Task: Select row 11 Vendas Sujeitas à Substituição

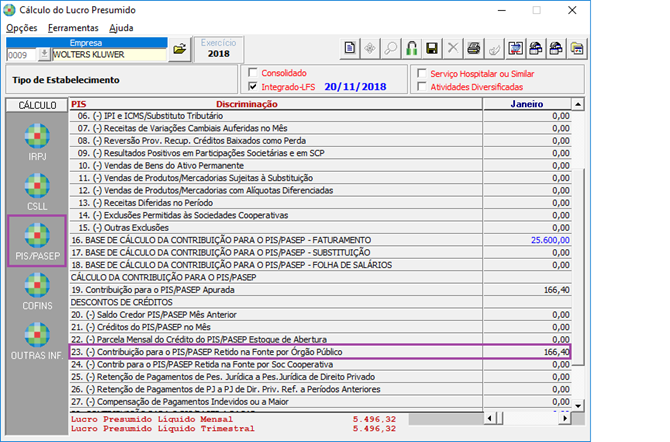Action: pyautogui.click(x=320, y=178)
